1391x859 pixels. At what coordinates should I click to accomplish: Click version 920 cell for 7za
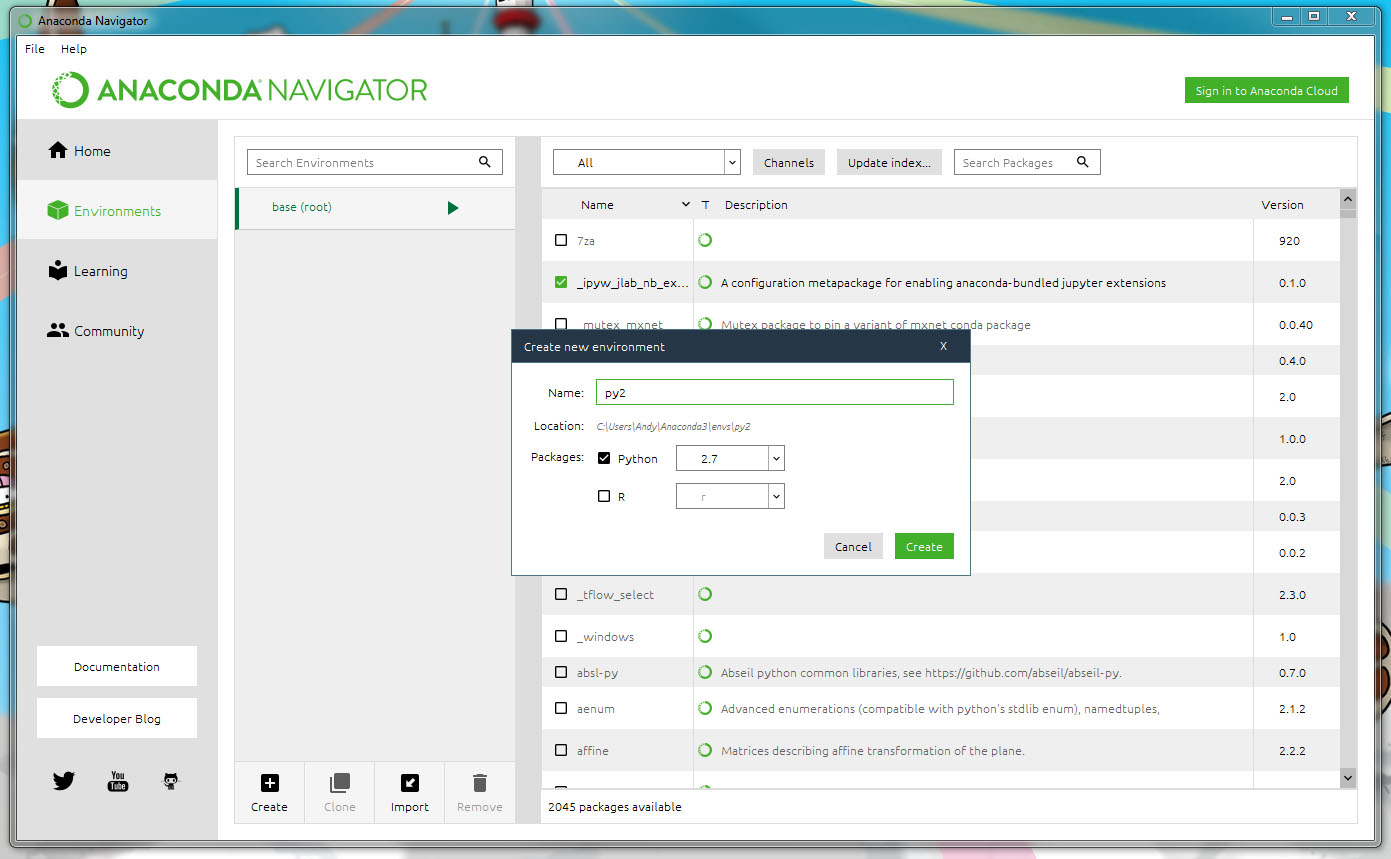pyautogui.click(x=1288, y=240)
